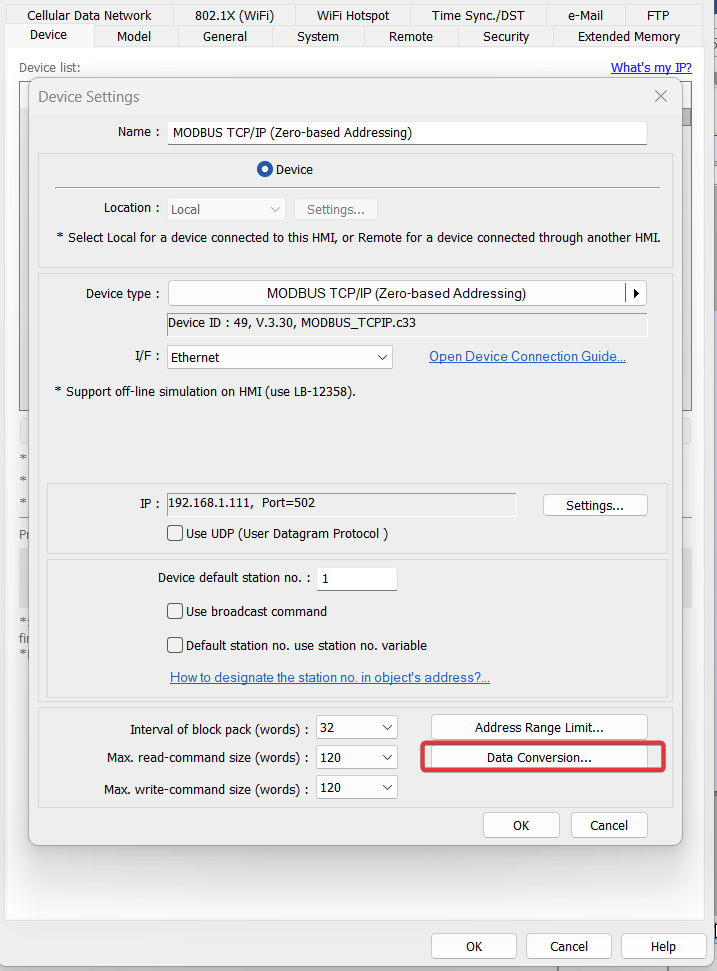Viewport: 717px width, 971px height.
Task: Click the Data Conversion button
Action: (x=539, y=758)
